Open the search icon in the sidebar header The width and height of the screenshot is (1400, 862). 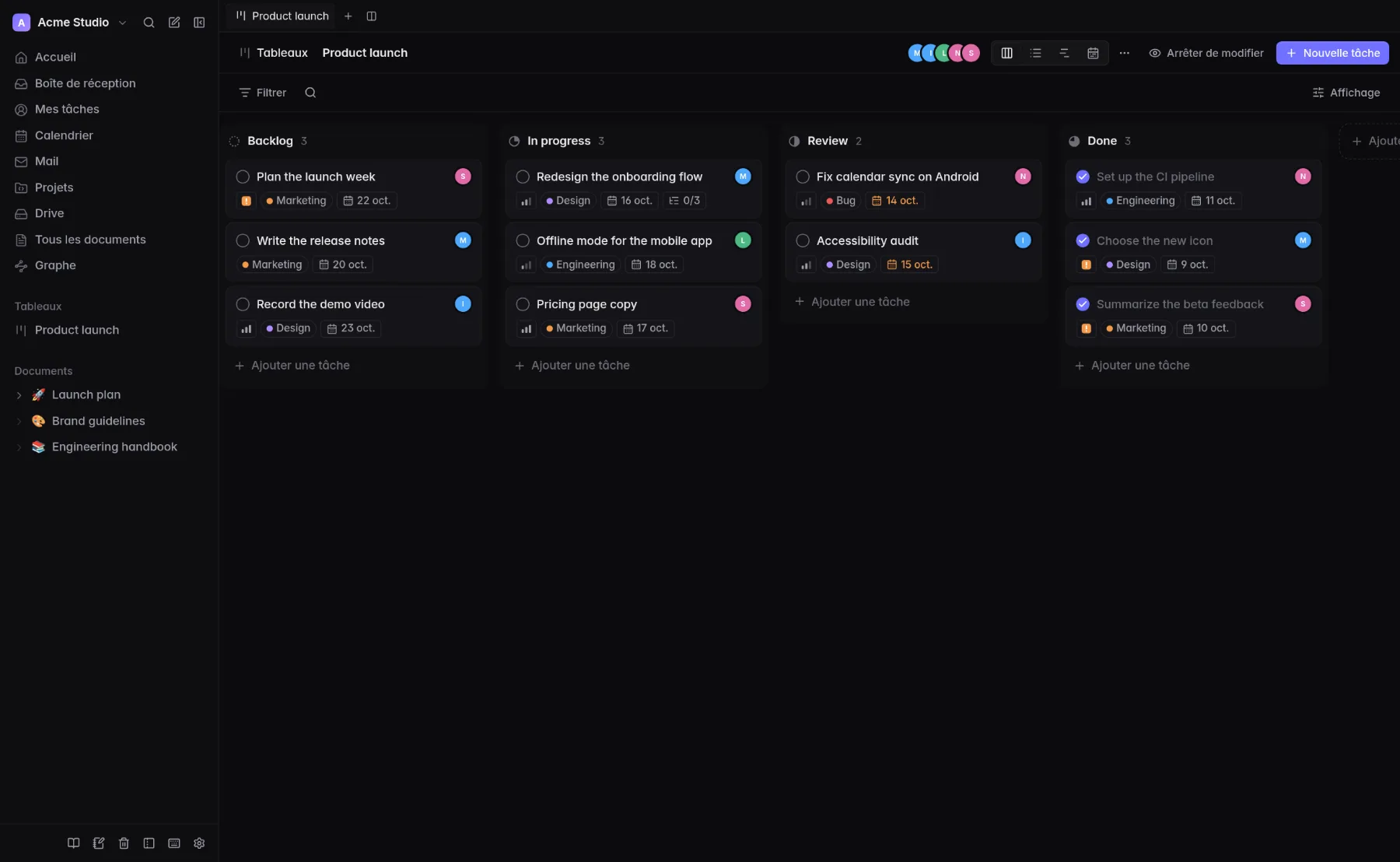(149, 23)
